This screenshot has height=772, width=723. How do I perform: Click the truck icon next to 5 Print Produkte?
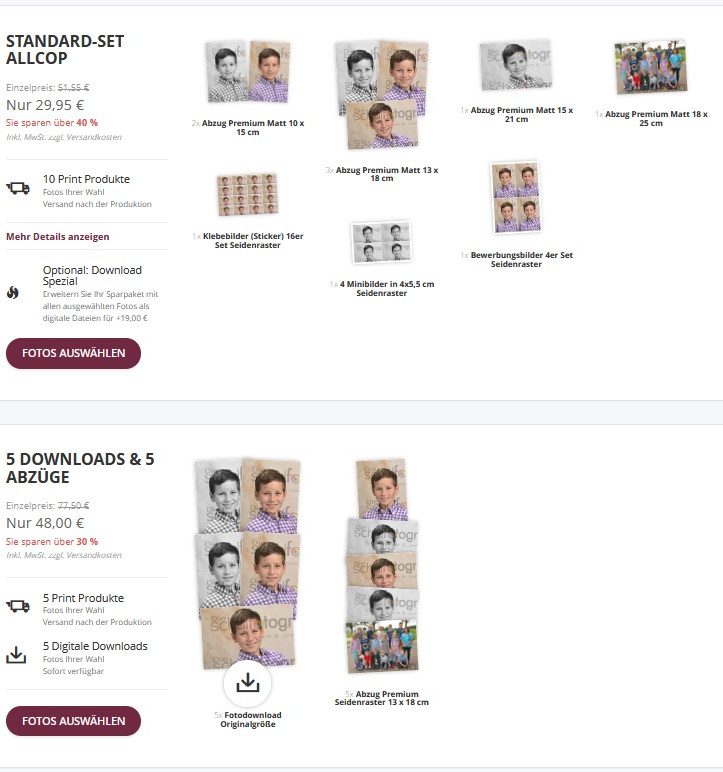point(18,606)
